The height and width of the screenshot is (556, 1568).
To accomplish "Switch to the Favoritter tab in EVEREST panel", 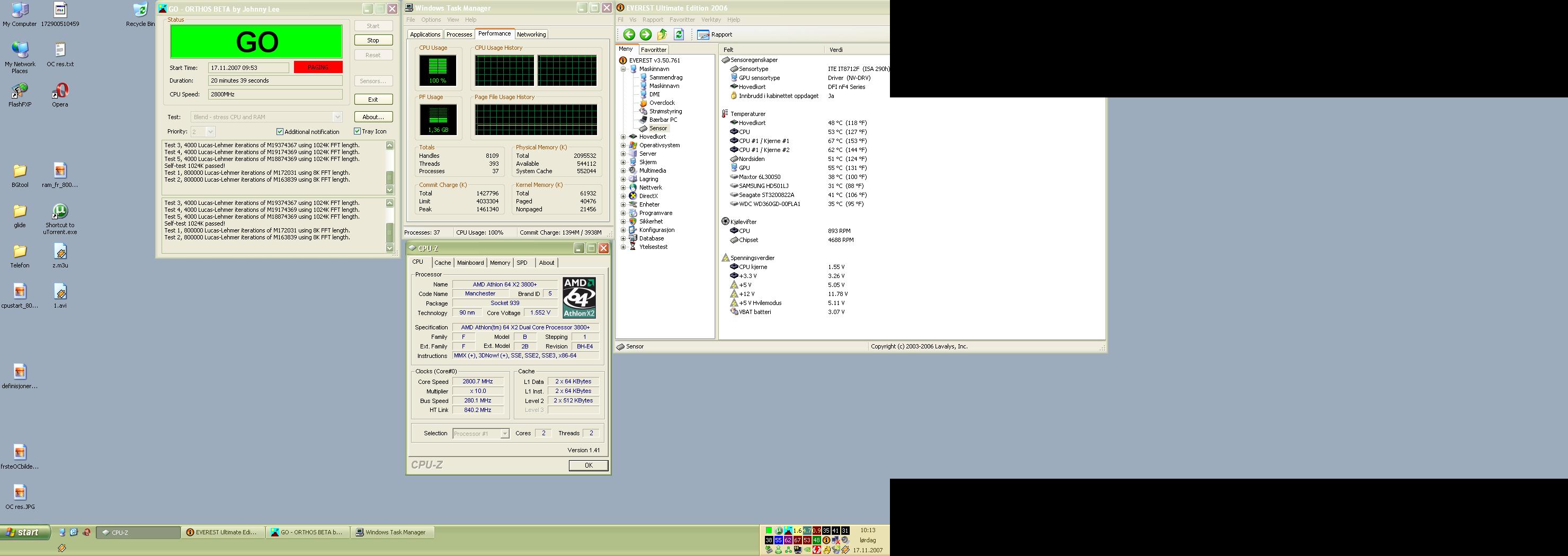I will [654, 50].
